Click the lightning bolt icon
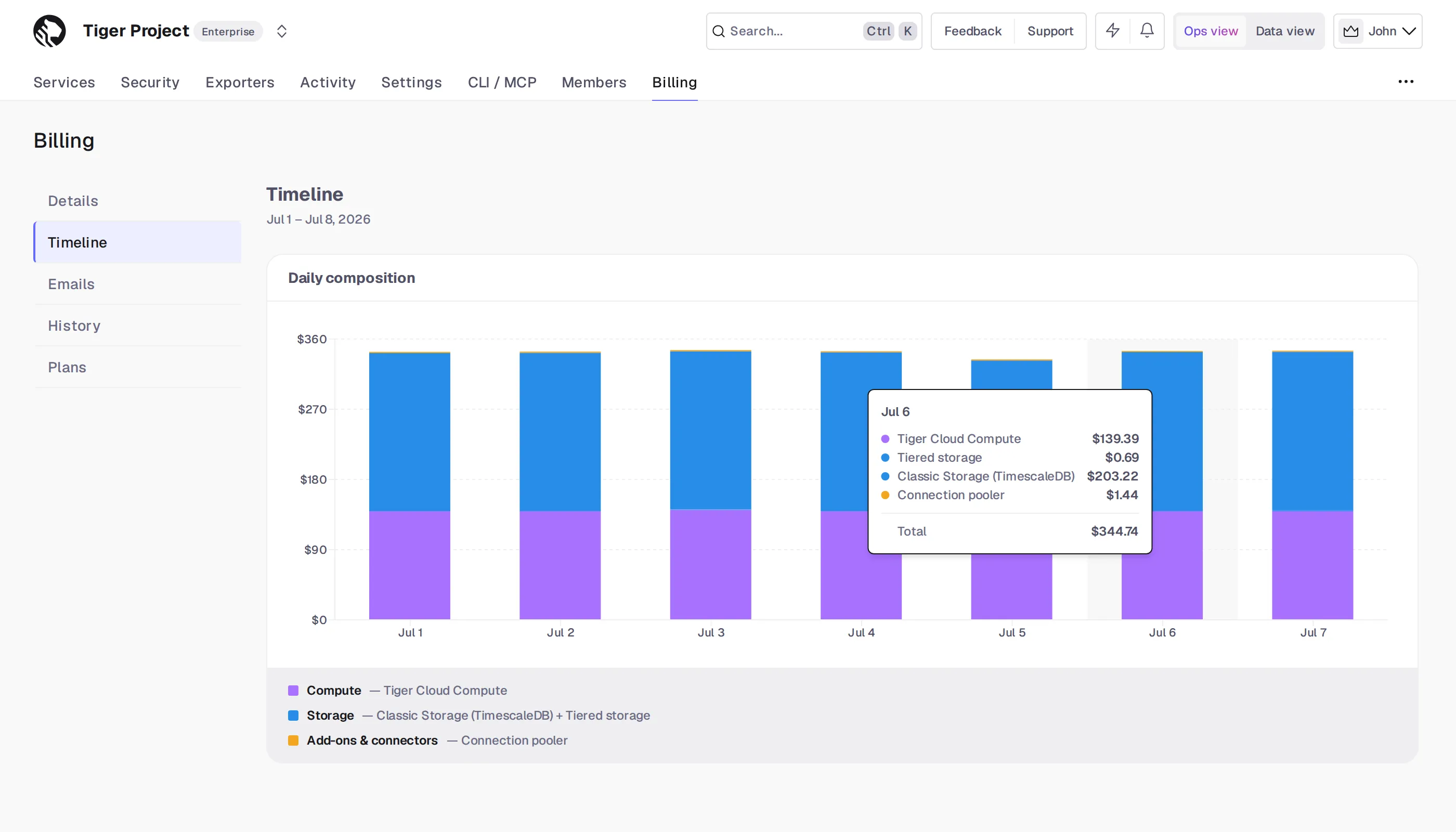This screenshot has height=832, width=1456. tap(1113, 31)
